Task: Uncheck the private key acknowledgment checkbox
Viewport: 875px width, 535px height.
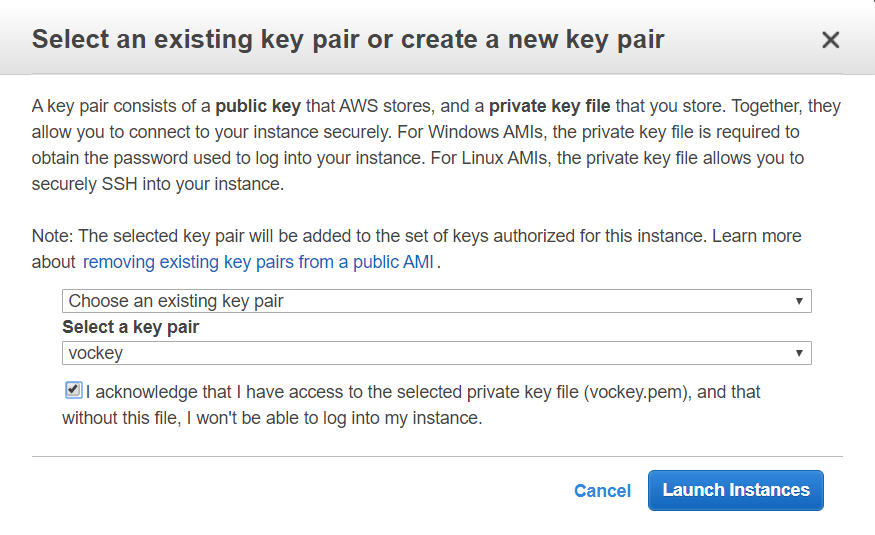Action: click(73, 391)
